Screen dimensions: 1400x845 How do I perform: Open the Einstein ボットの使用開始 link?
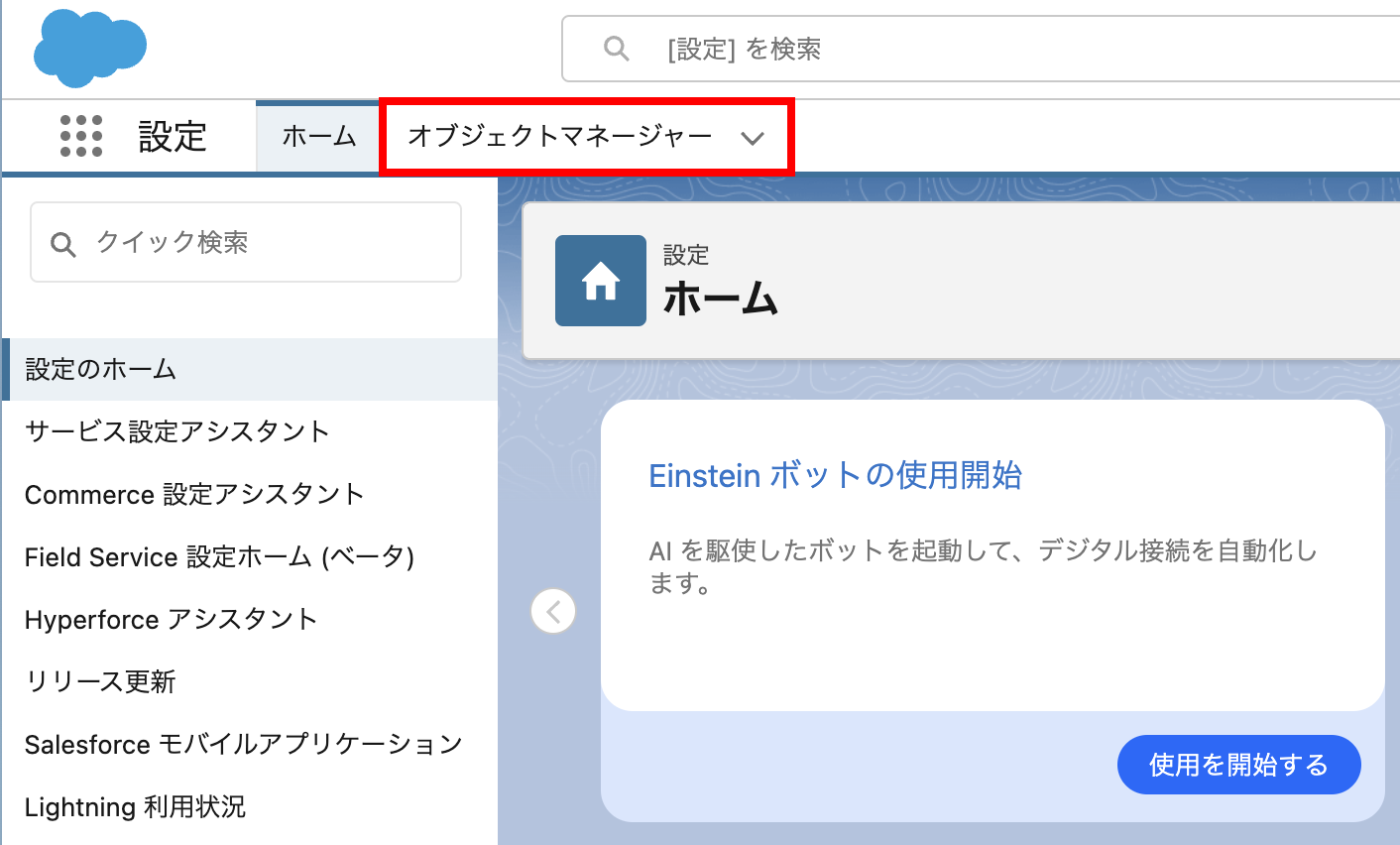click(x=835, y=476)
